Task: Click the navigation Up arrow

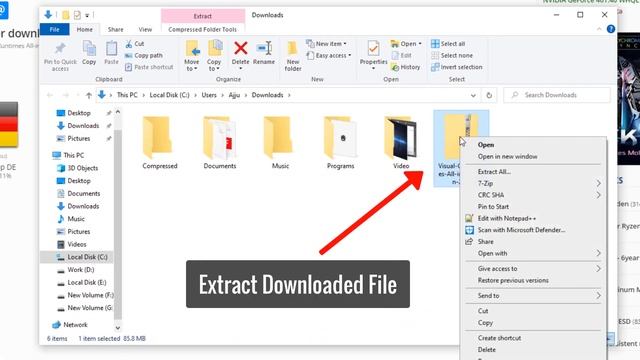Action: (89, 95)
